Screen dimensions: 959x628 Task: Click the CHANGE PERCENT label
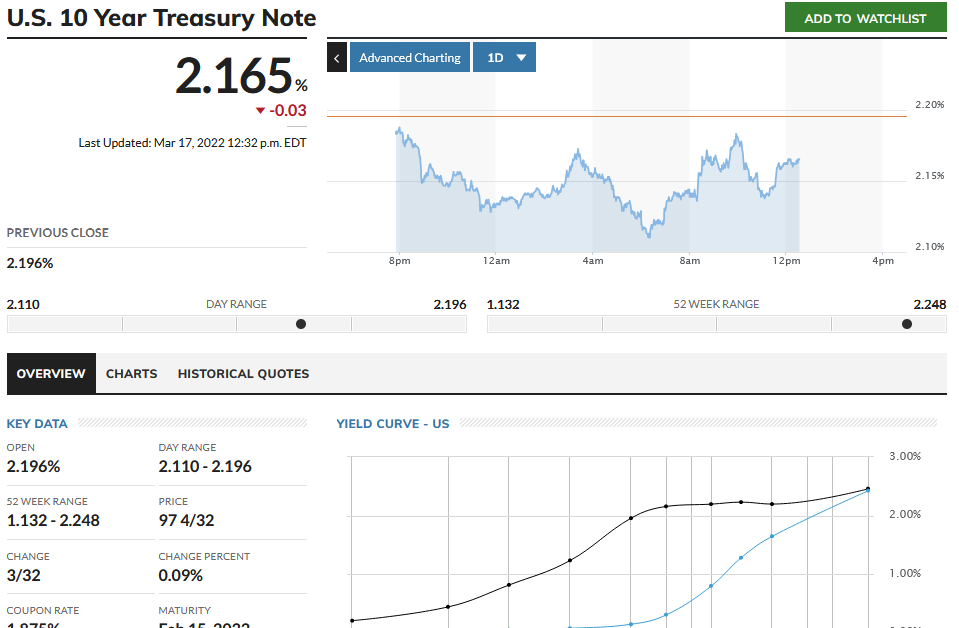click(204, 556)
